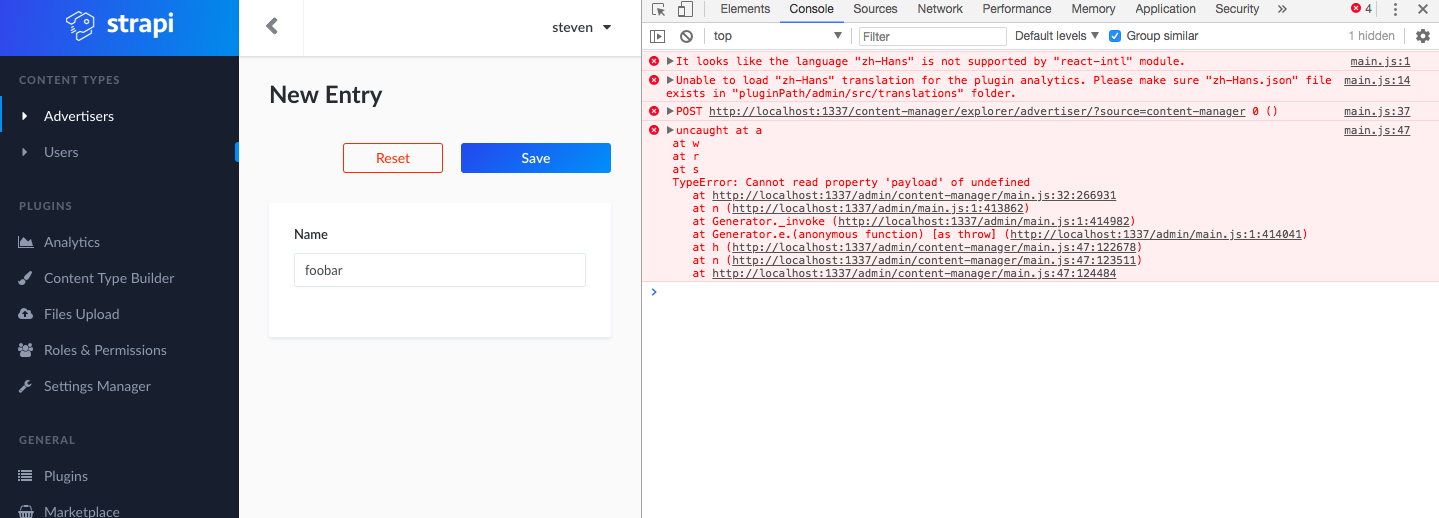
Task: Open the top JavaScript context dropdown
Action: [x=776, y=36]
